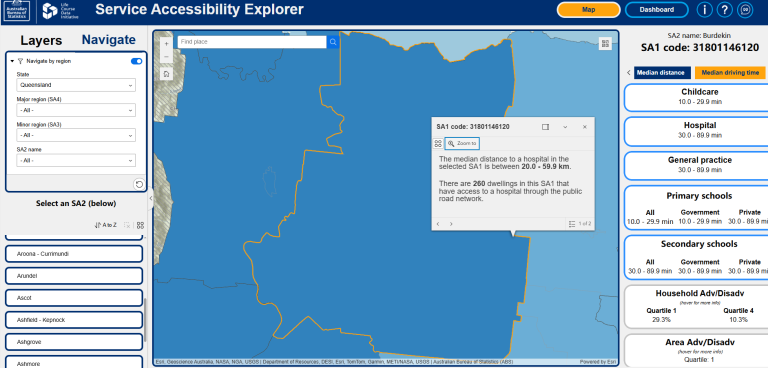
Task: Click the Household Adv/Disadv card
Action: point(696,307)
